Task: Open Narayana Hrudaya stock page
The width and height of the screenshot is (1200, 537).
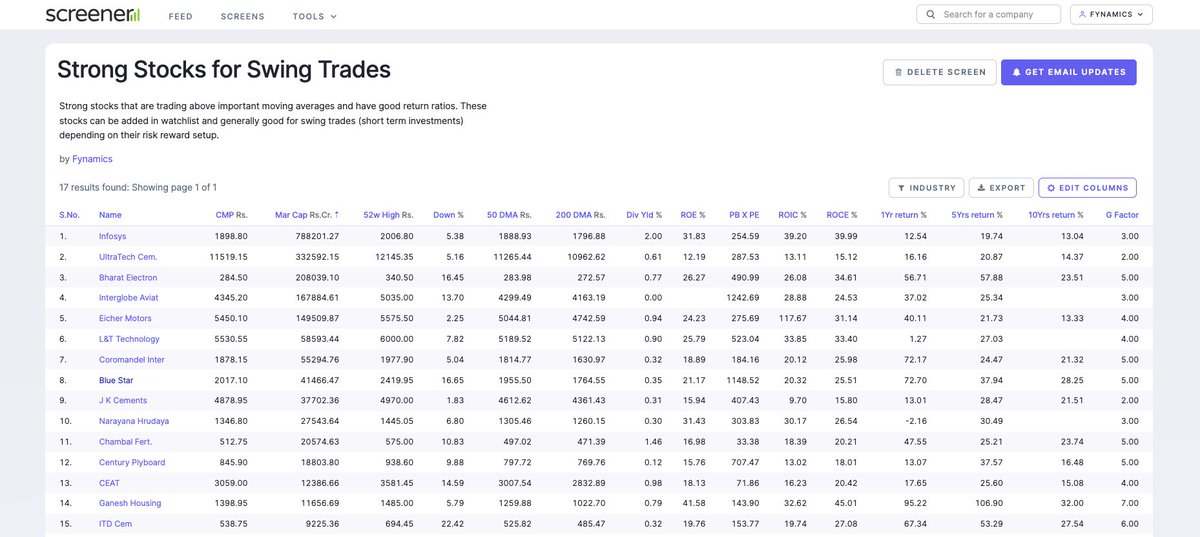Action: [x=134, y=421]
